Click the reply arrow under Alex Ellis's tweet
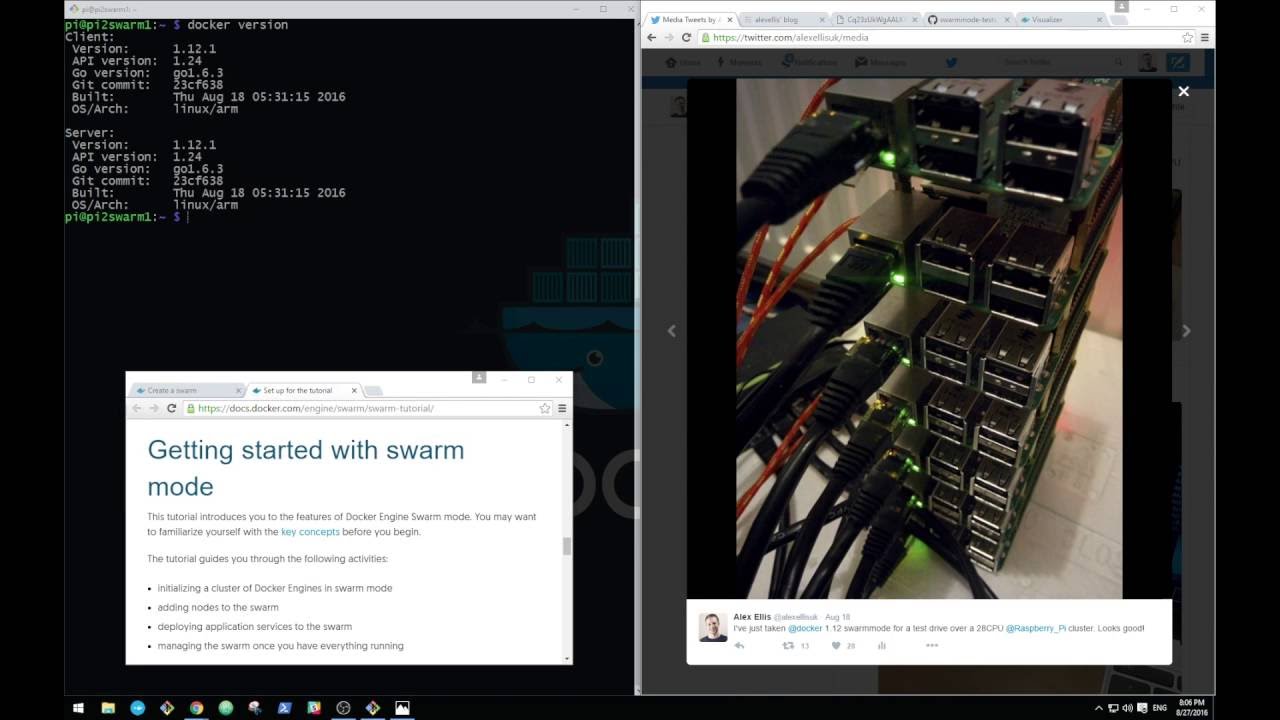 740,646
